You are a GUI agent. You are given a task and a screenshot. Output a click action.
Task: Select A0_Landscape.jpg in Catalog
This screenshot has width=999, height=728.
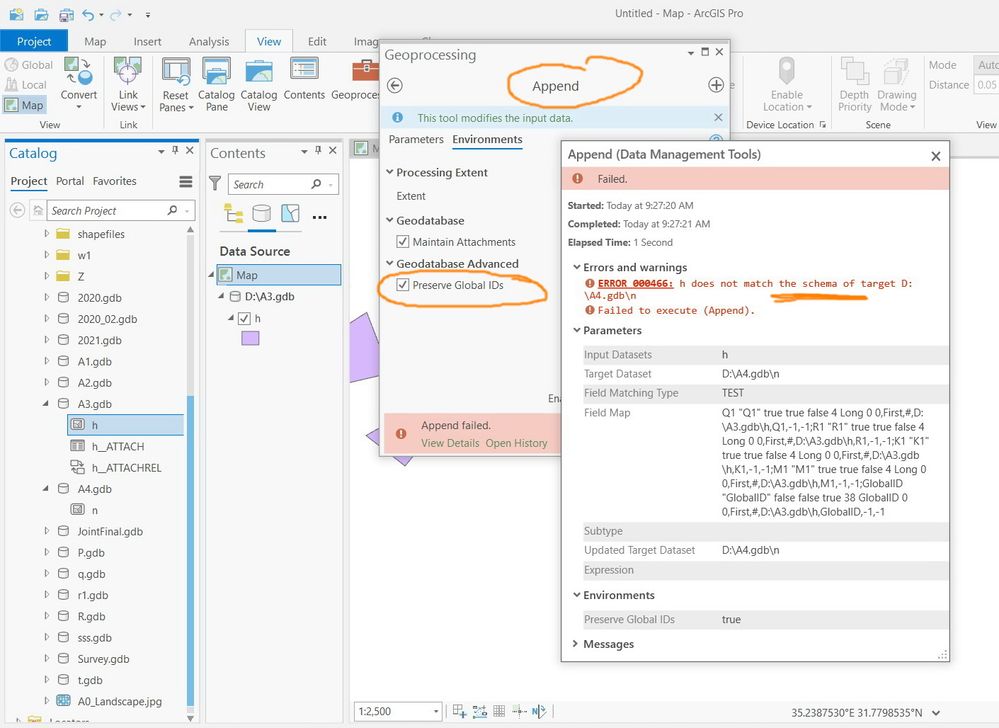coord(120,701)
